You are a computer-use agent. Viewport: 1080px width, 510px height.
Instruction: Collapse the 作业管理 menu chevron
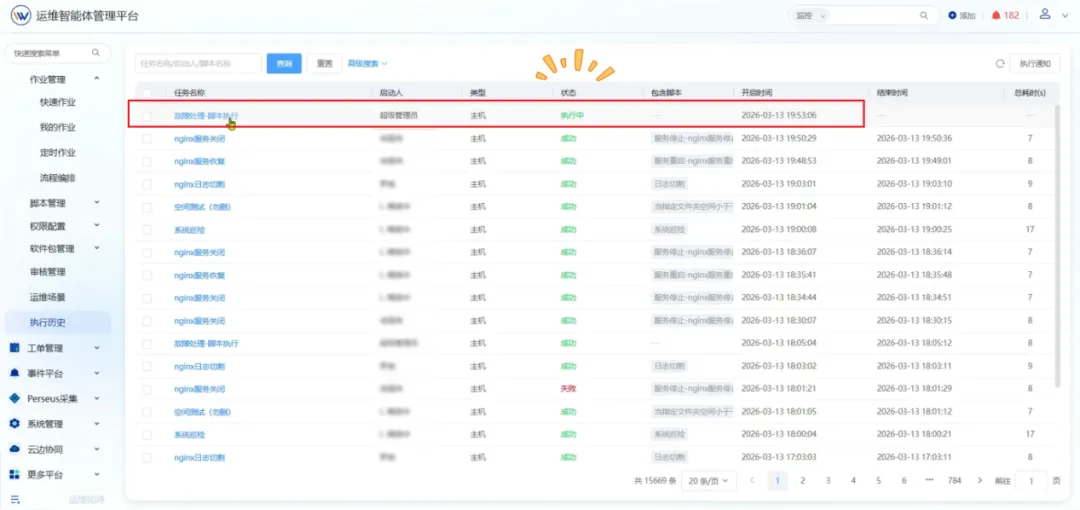click(x=96, y=79)
